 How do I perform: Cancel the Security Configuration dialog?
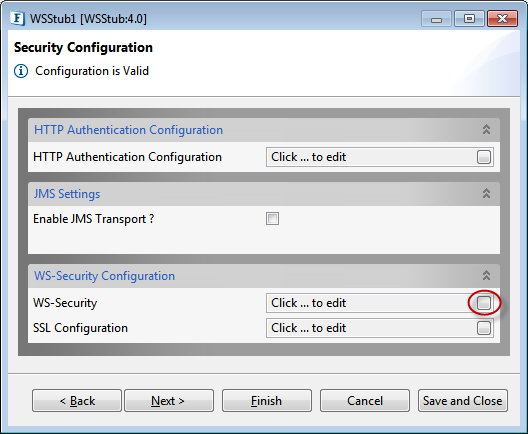pos(365,401)
